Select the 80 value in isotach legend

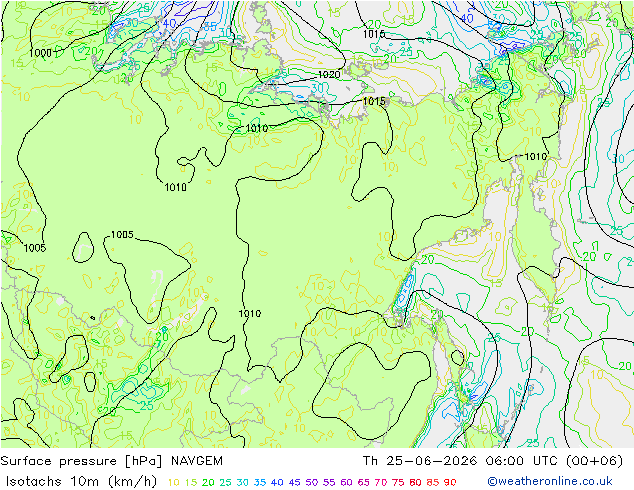click(x=415, y=482)
